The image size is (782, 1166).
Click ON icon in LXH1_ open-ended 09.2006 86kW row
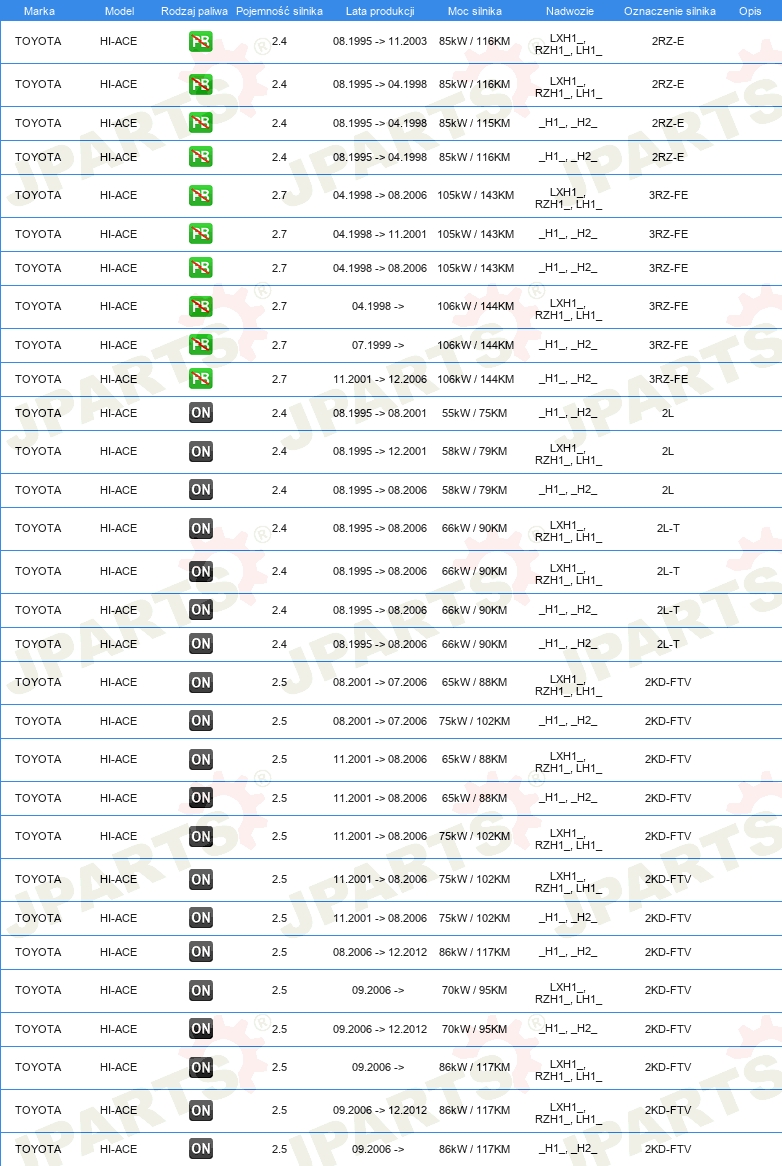tap(201, 1067)
